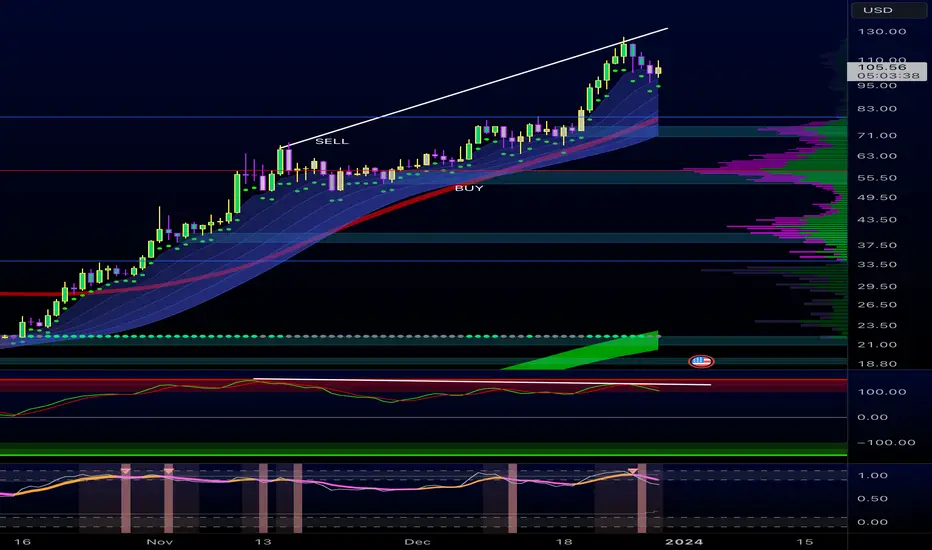Click the red down-triangle signal marker near December's end

click(634, 471)
